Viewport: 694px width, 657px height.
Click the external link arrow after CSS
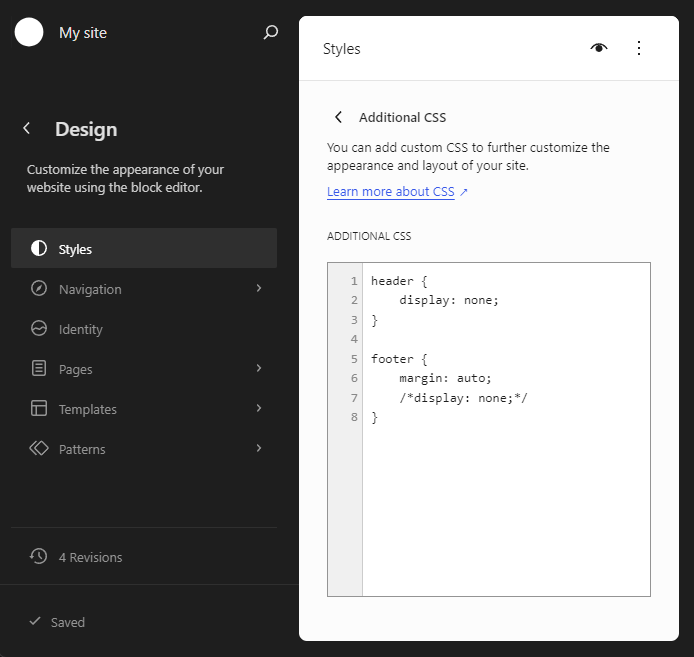tap(463, 192)
